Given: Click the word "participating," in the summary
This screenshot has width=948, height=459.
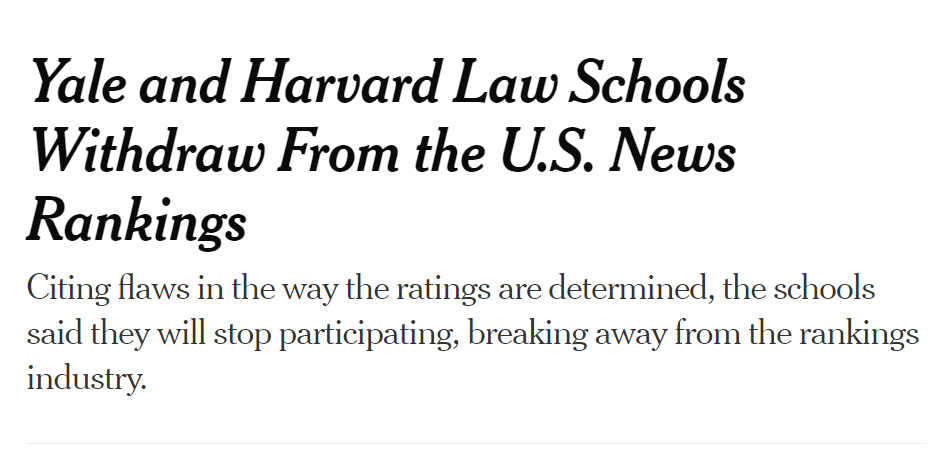Looking at the screenshot, I should [x=369, y=334].
